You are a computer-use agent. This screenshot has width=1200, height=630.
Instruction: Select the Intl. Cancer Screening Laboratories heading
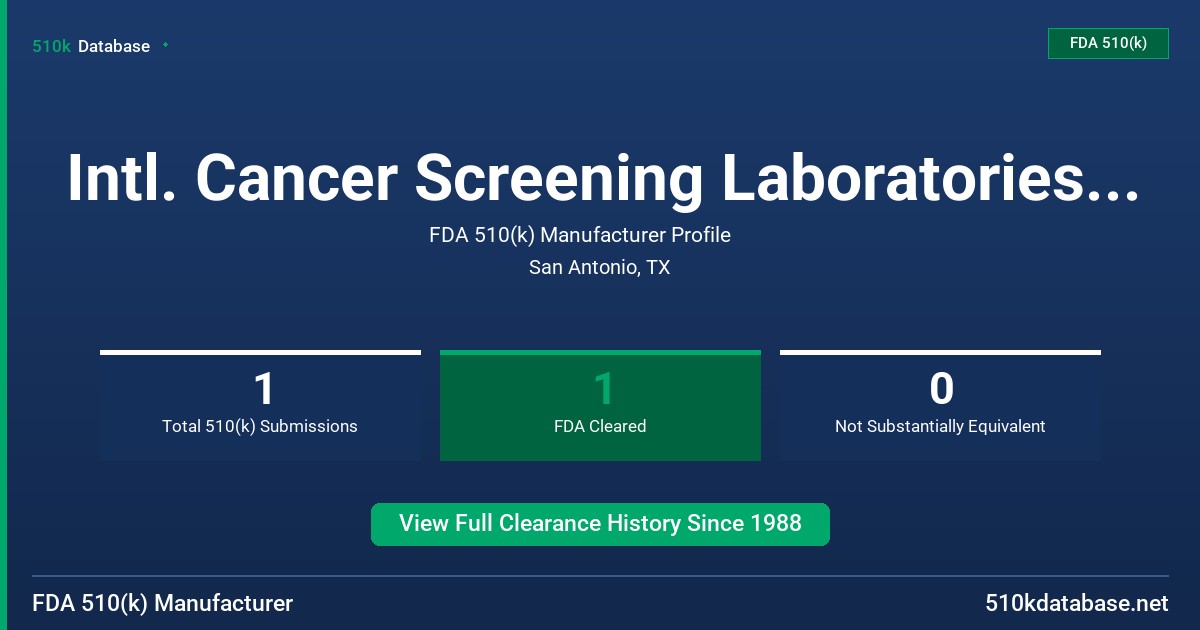point(603,178)
